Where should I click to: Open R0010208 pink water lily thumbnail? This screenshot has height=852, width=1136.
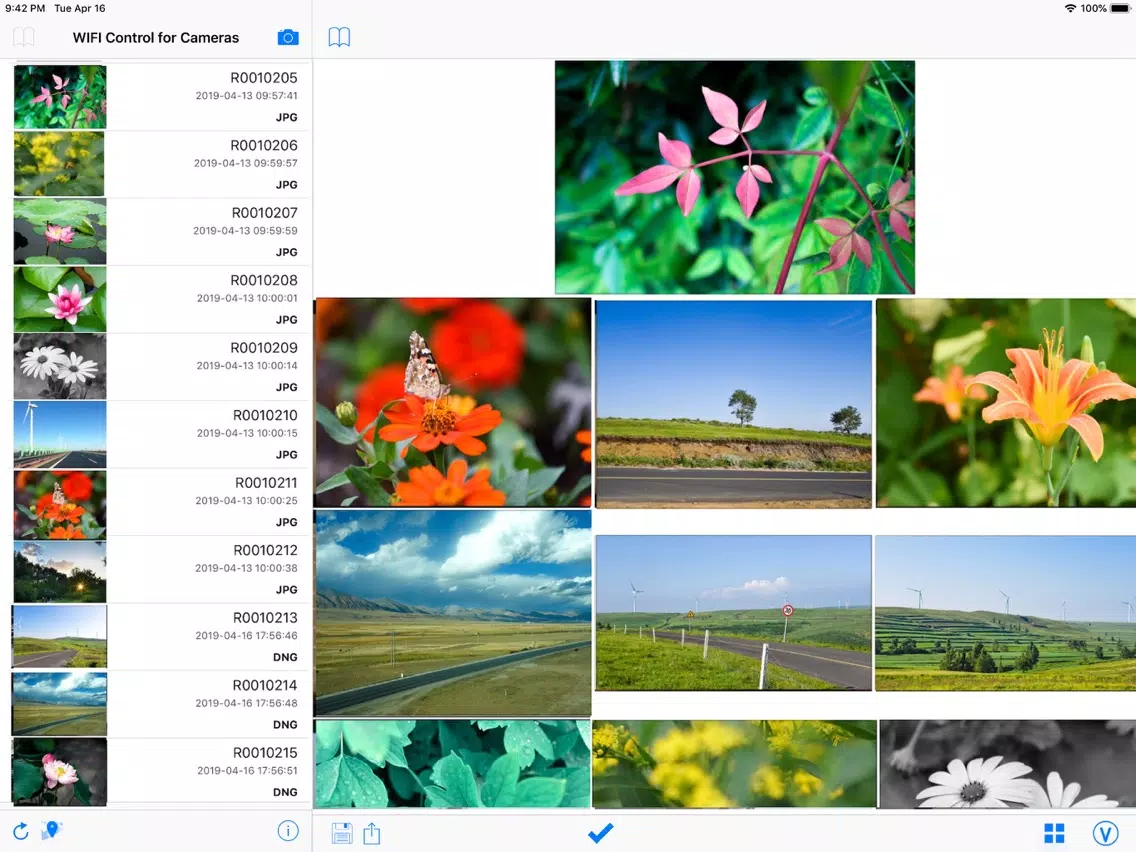coord(60,299)
